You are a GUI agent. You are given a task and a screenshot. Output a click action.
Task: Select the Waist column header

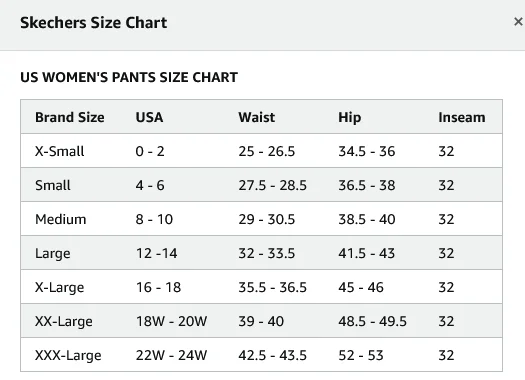tap(256, 118)
